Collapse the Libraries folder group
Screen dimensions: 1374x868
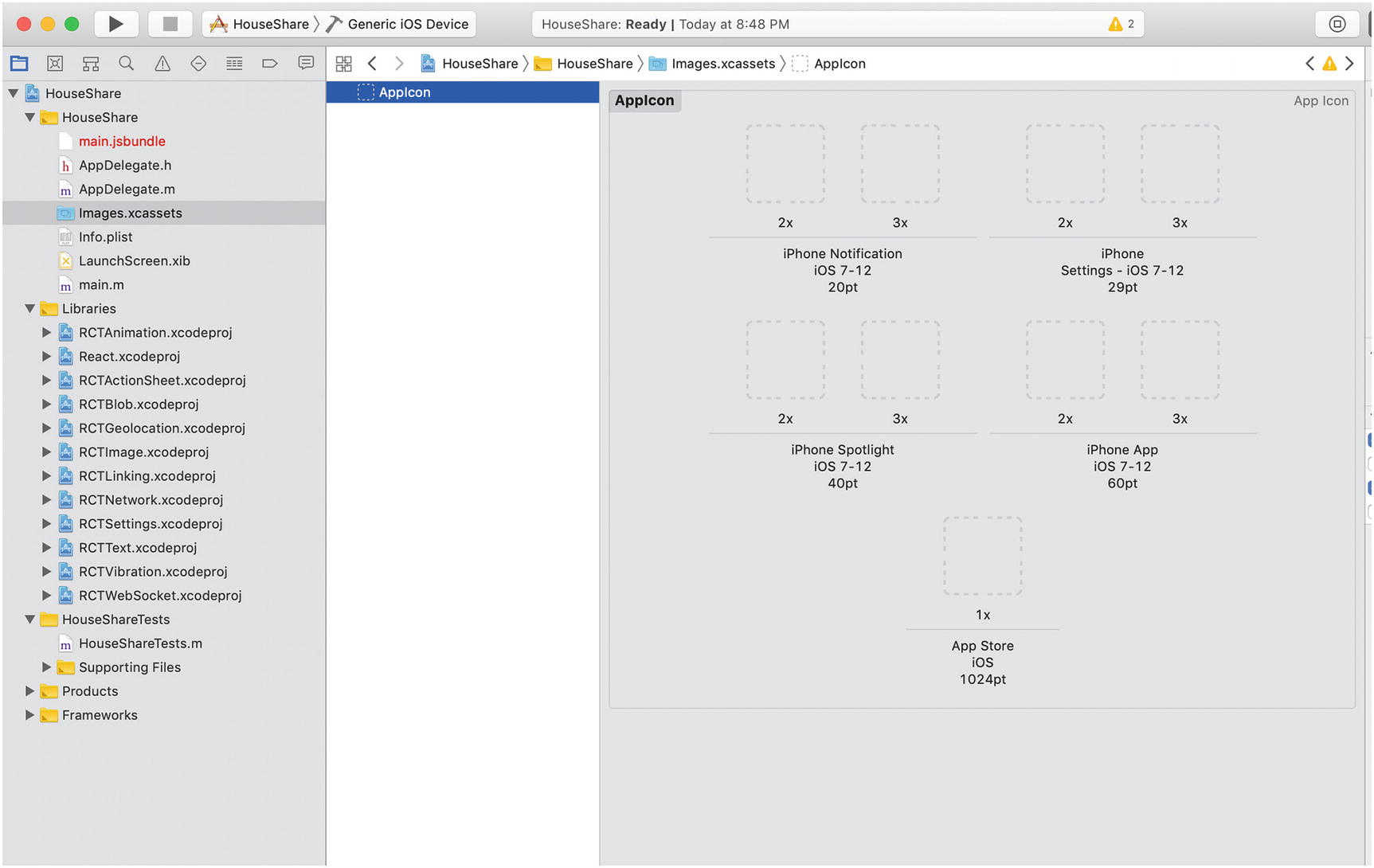30,309
